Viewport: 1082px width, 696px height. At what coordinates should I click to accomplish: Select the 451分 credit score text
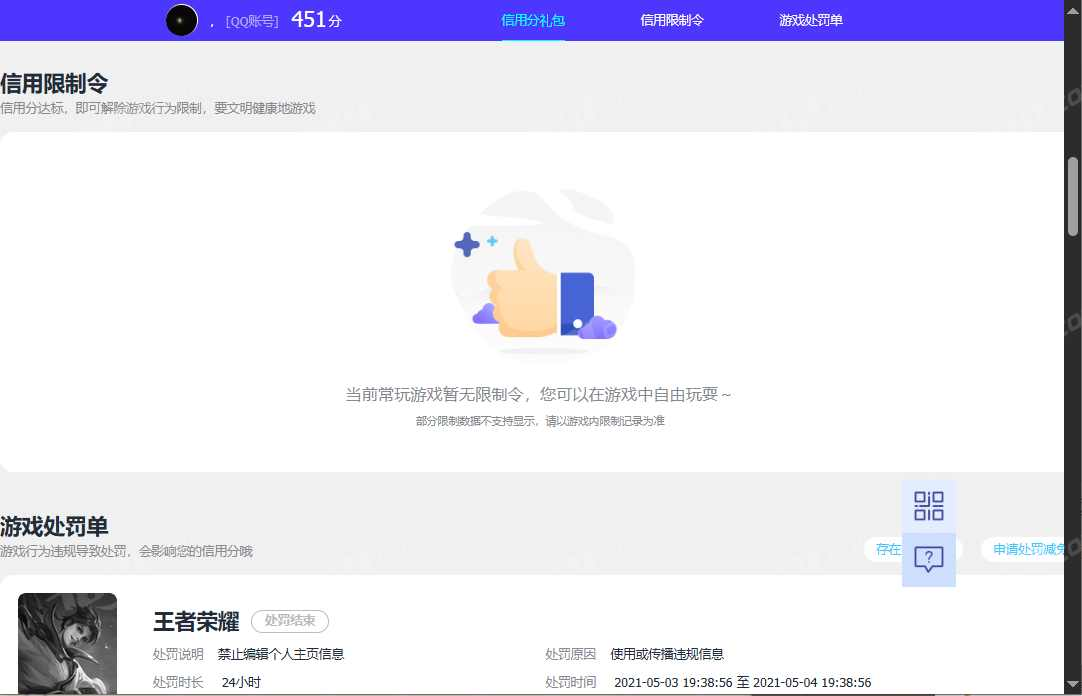click(316, 20)
